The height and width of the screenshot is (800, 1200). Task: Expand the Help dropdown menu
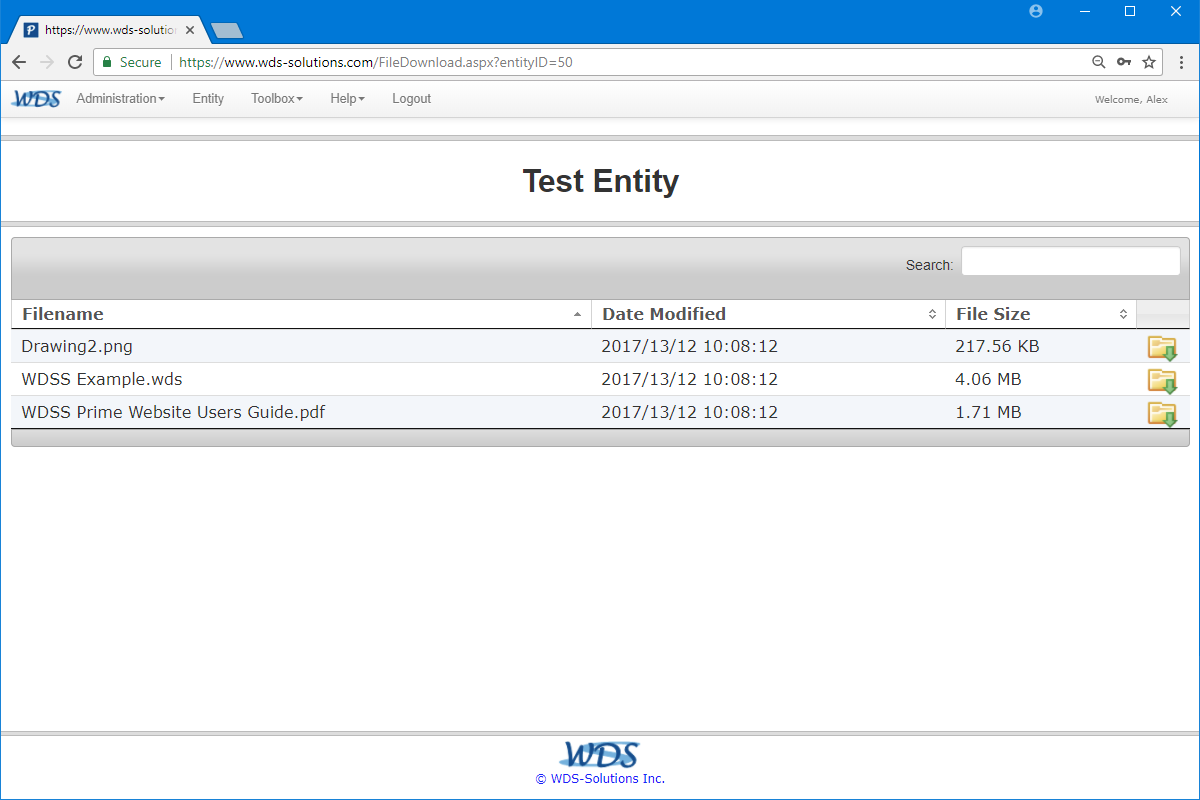pos(347,99)
